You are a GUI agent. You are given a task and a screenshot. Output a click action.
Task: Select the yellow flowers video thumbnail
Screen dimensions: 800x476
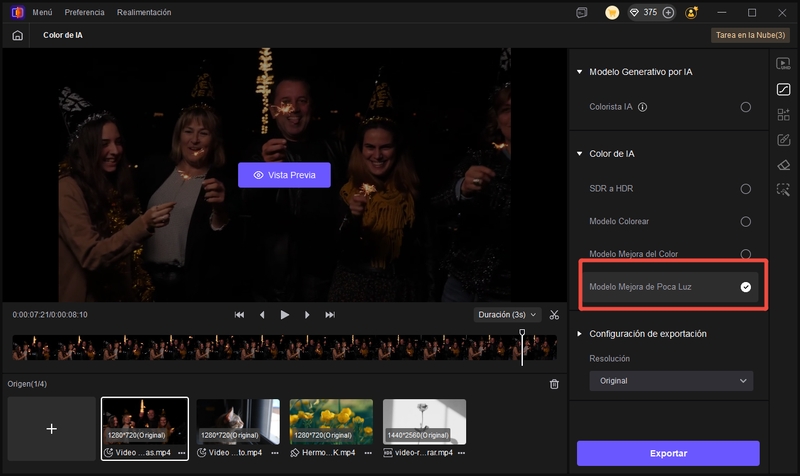tap(331, 422)
